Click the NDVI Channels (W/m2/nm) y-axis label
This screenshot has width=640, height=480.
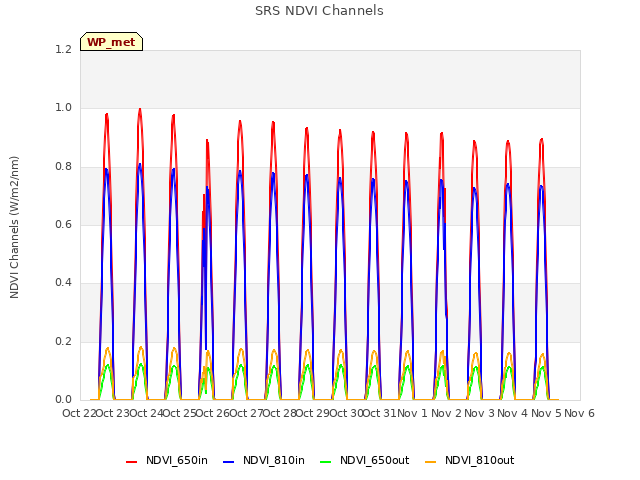(14, 227)
